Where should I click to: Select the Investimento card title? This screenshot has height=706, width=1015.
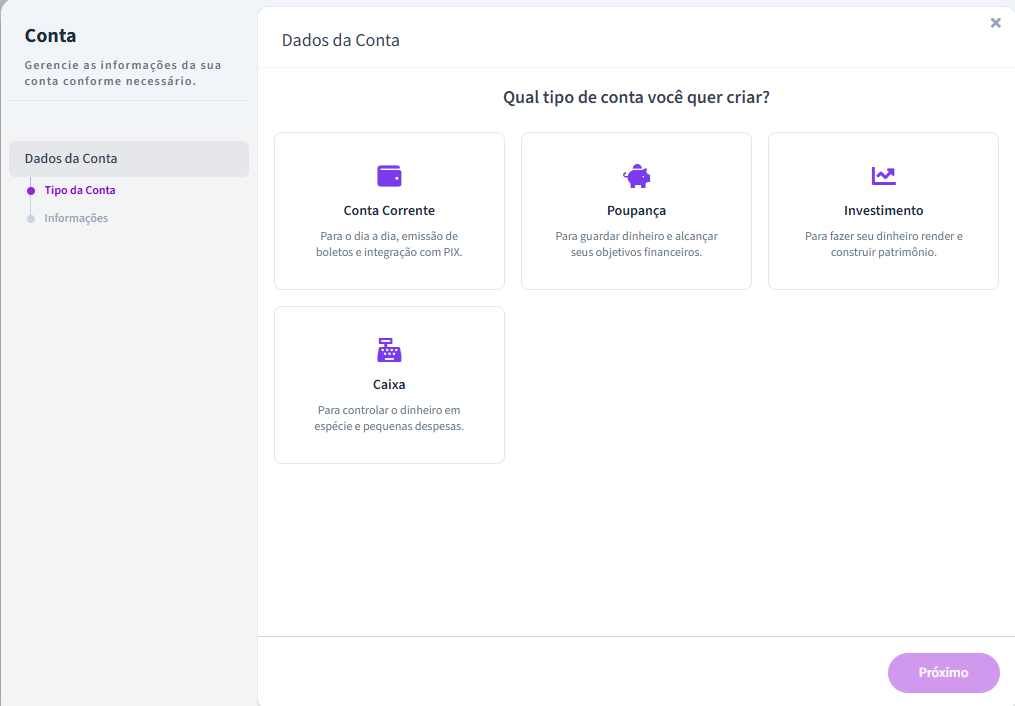point(884,210)
